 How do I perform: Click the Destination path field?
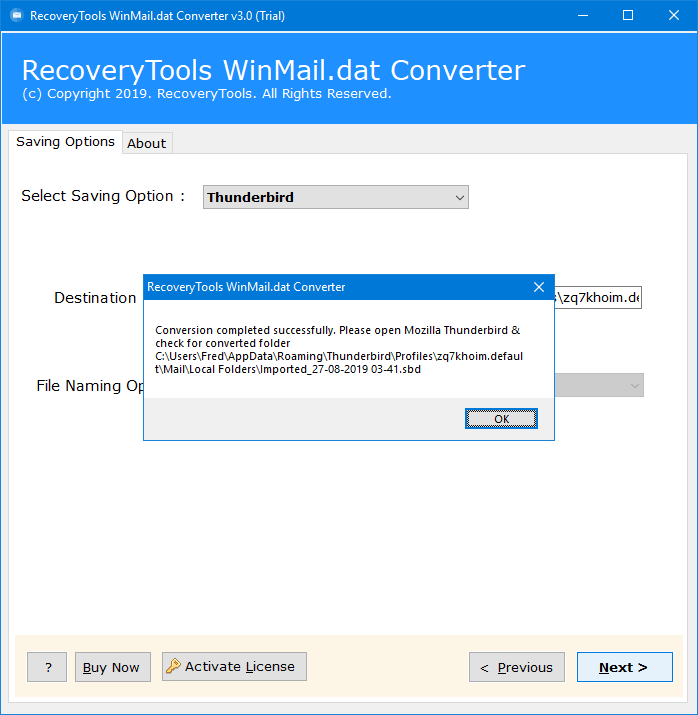[598, 297]
